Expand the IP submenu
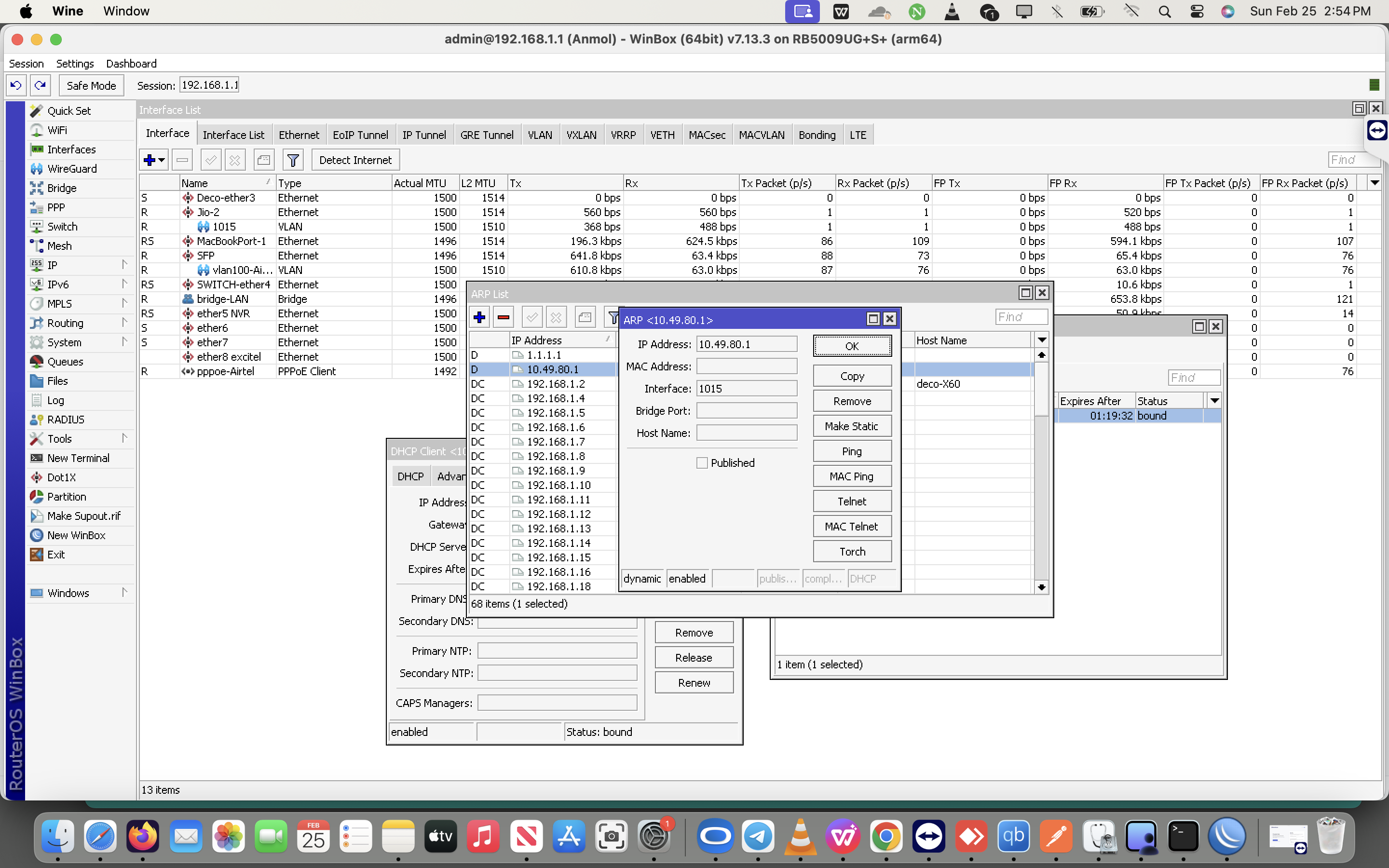 pos(81,265)
